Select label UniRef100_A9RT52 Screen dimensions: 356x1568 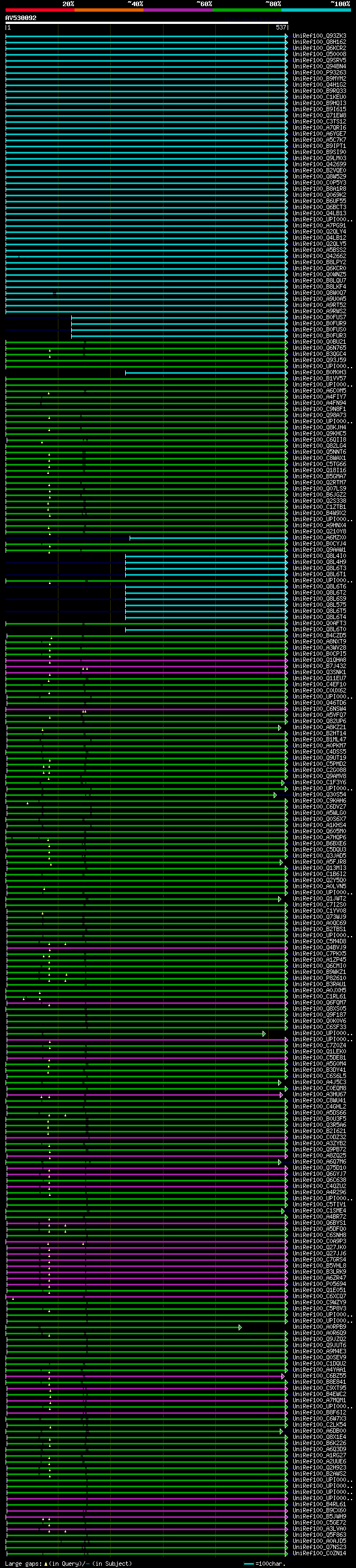pos(319,305)
